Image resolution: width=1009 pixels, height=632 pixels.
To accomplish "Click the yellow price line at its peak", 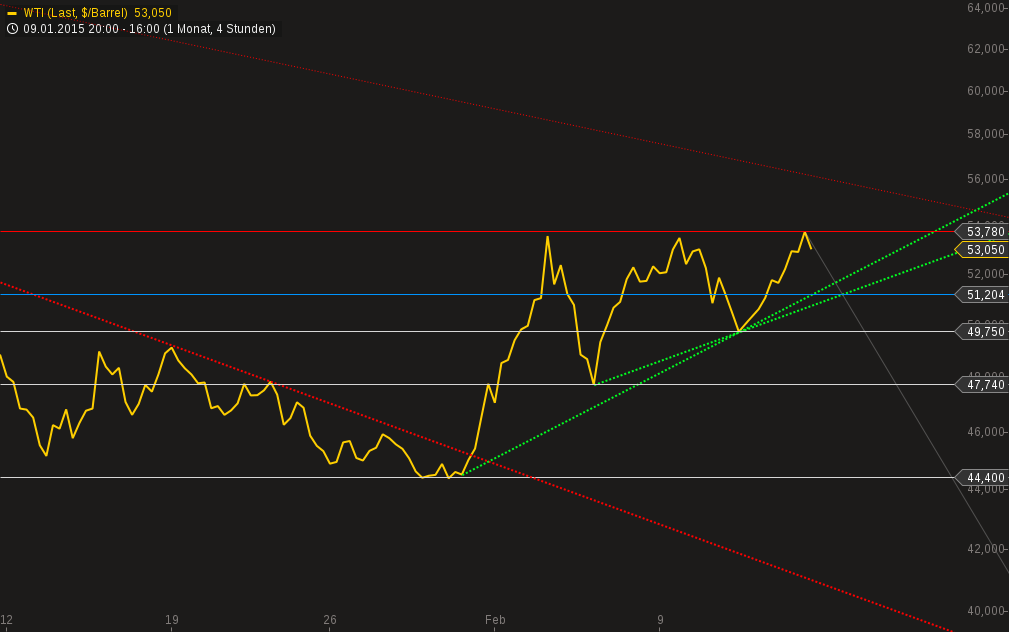I will [x=806, y=232].
